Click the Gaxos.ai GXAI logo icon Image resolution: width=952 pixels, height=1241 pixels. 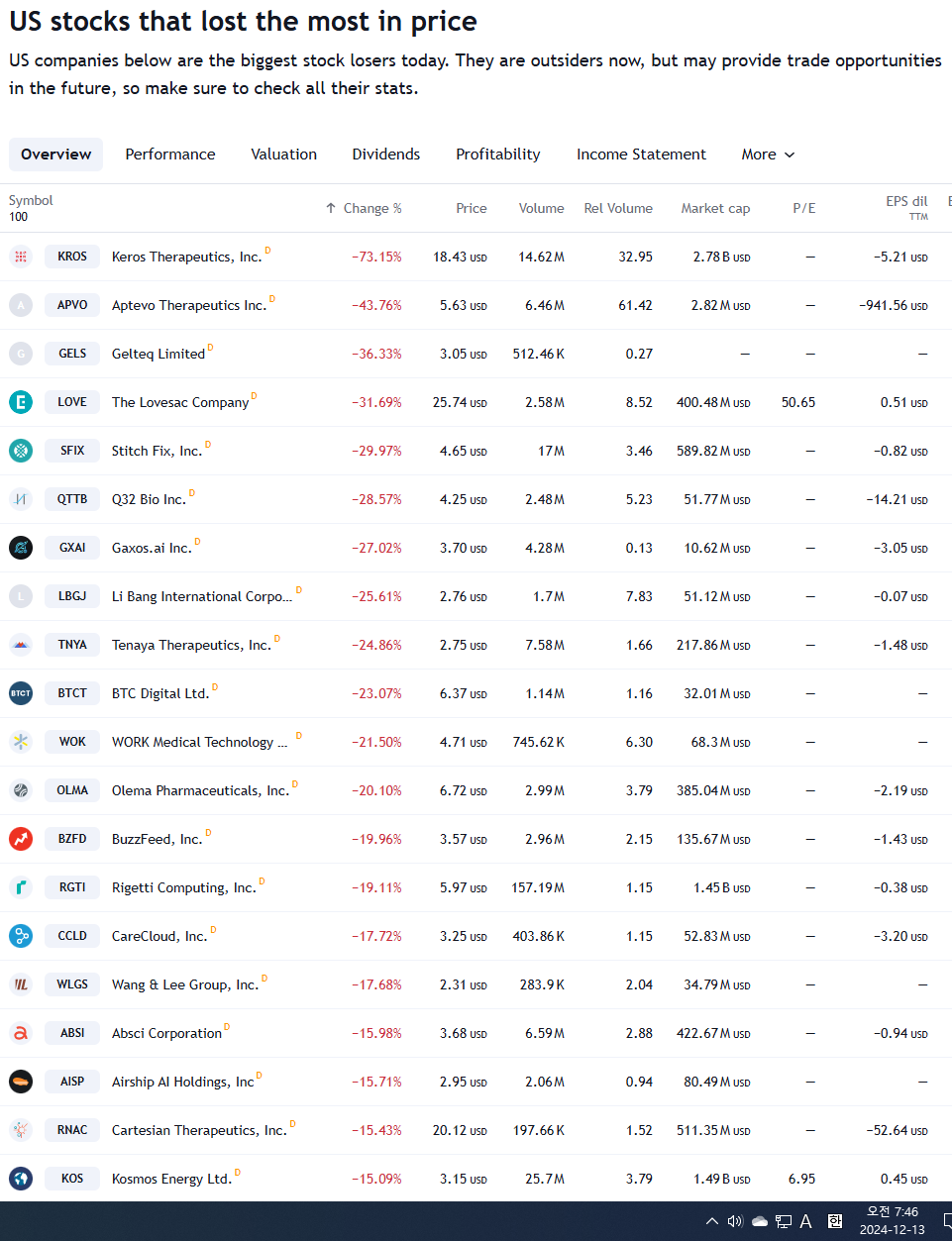pyautogui.click(x=21, y=548)
